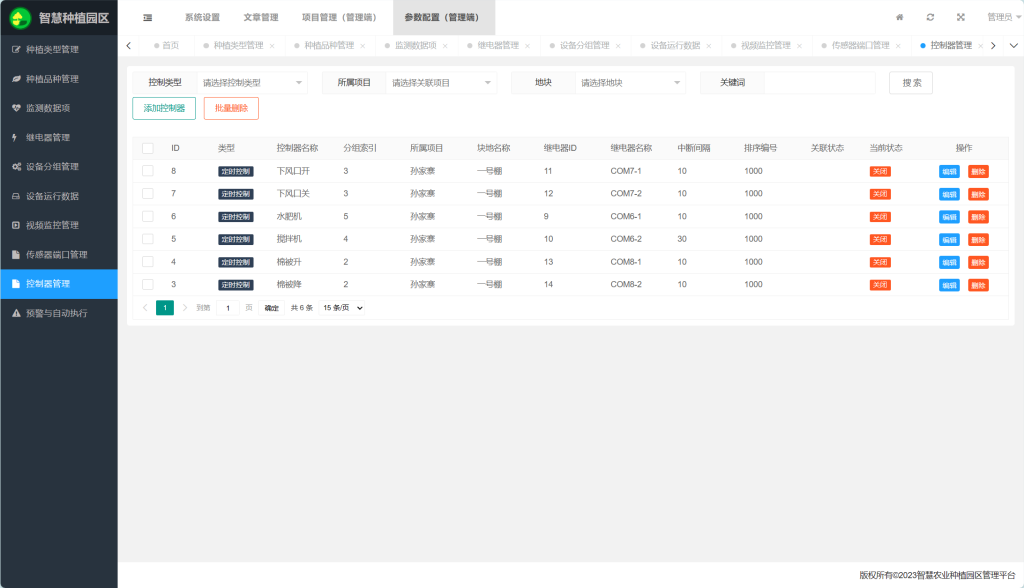Select the checkbox for row 搅拌机

tap(148, 239)
